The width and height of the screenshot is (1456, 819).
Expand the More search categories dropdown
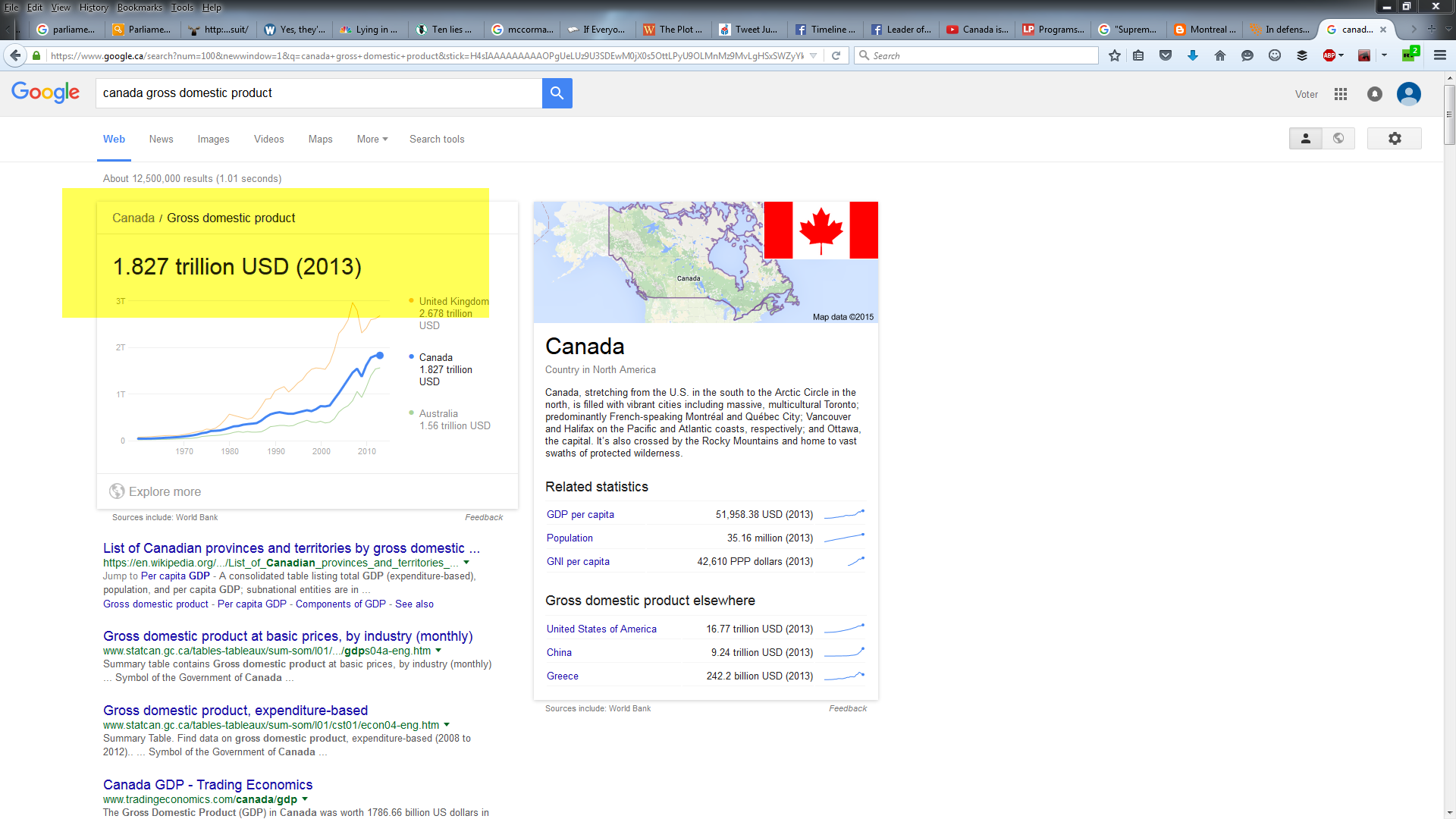pyautogui.click(x=372, y=140)
